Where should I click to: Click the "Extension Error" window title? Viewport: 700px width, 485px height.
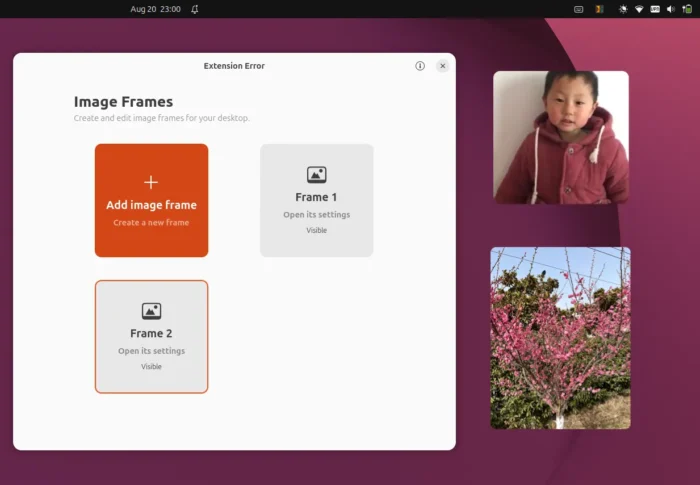click(234, 66)
